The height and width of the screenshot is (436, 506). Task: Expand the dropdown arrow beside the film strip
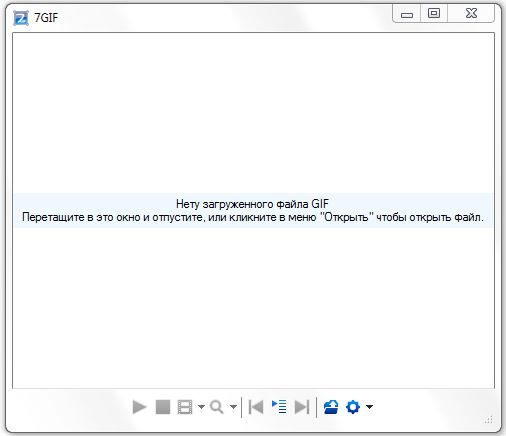coord(201,407)
